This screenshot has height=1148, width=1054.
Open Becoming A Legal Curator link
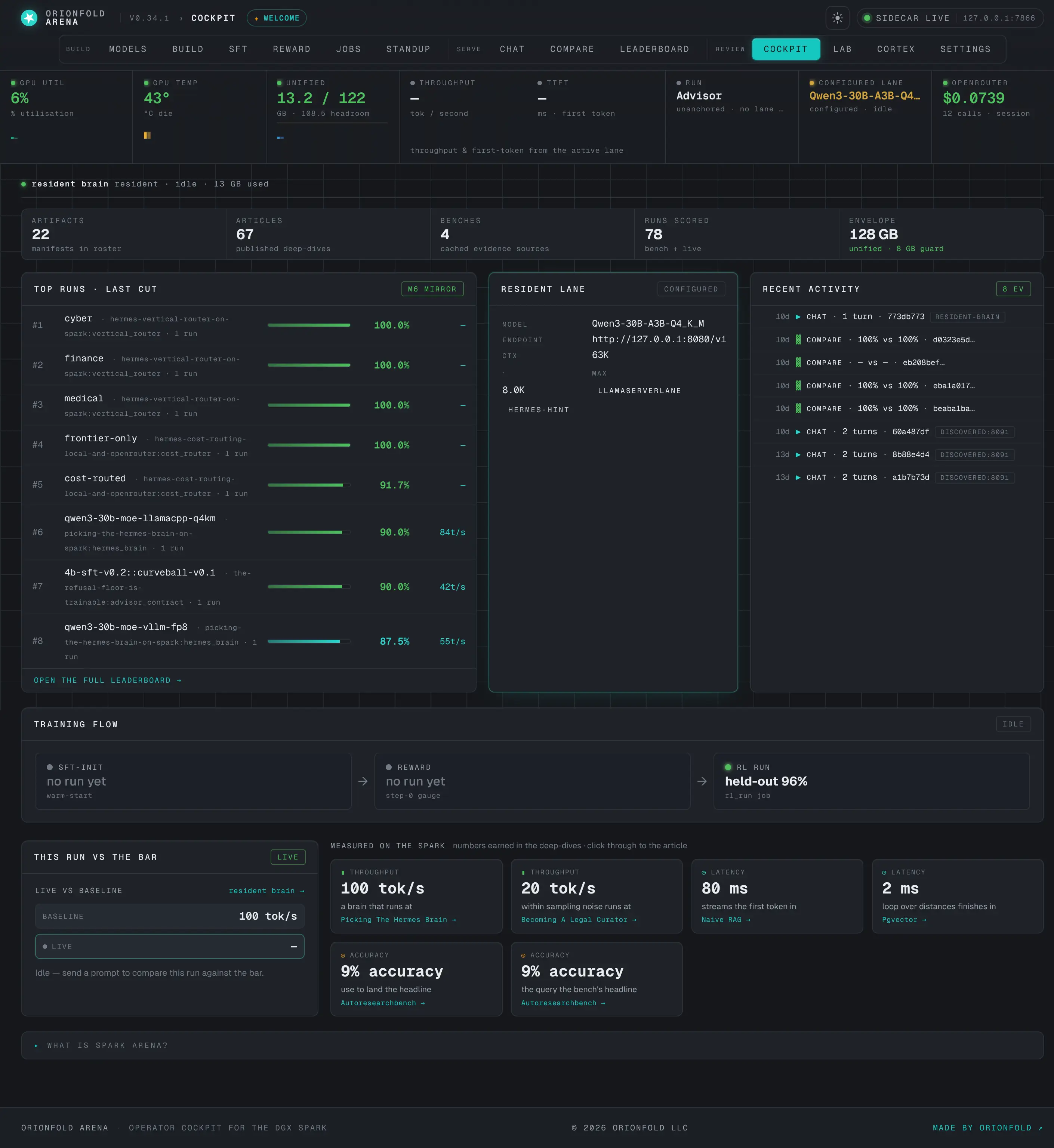(x=578, y=920)
